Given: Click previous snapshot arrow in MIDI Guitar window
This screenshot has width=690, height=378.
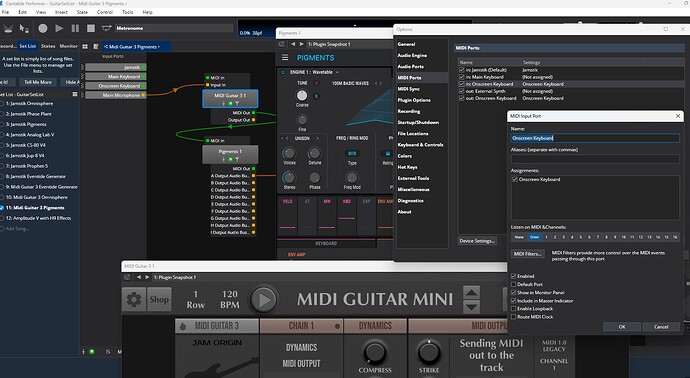Looking at the screenshot, I should (139, 277).
